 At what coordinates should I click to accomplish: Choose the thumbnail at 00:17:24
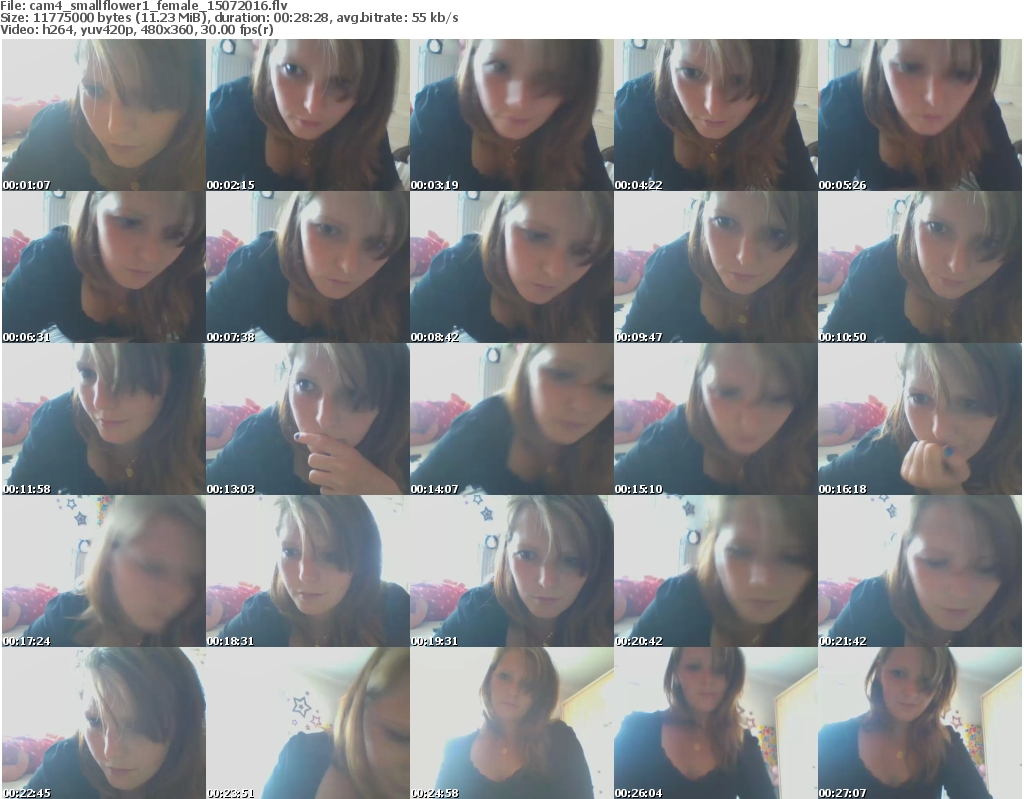click(x=104, y=572)
